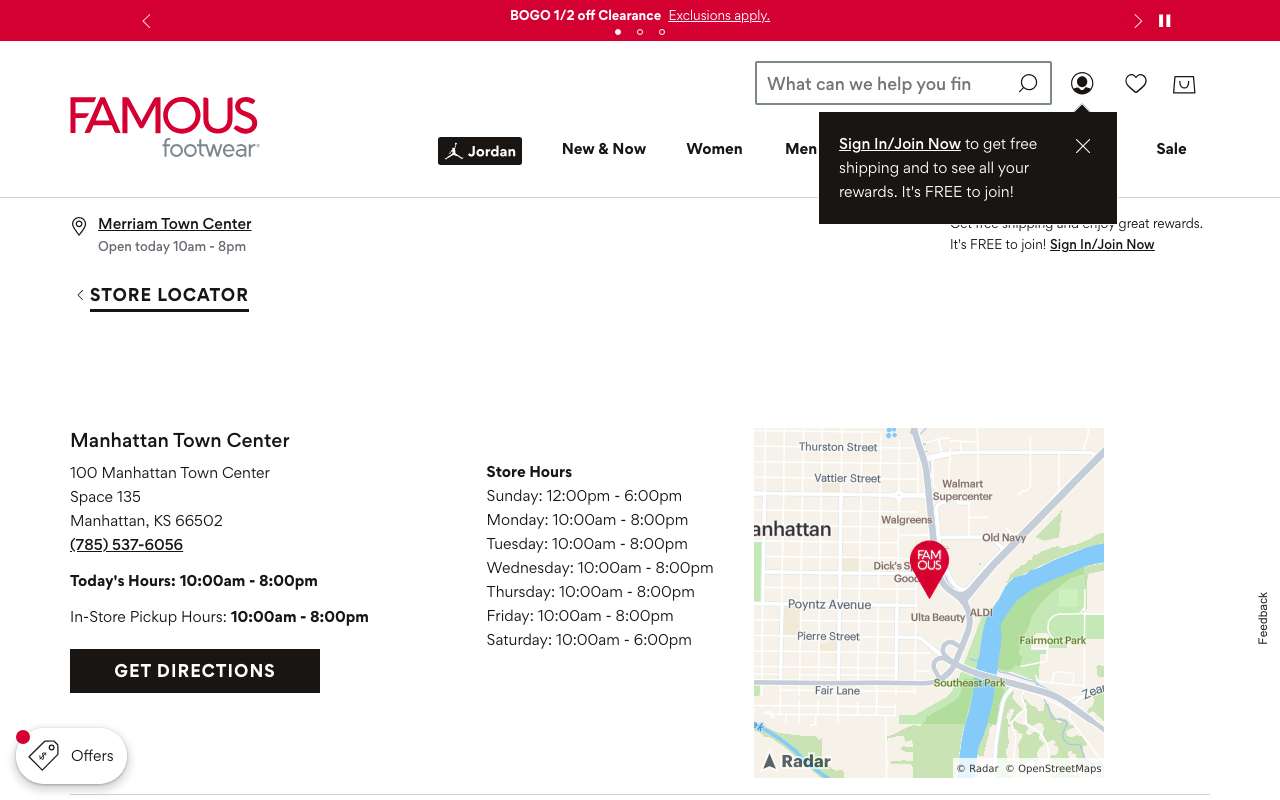
Task: Call the store phone number link
Action: tap(127, 545)
